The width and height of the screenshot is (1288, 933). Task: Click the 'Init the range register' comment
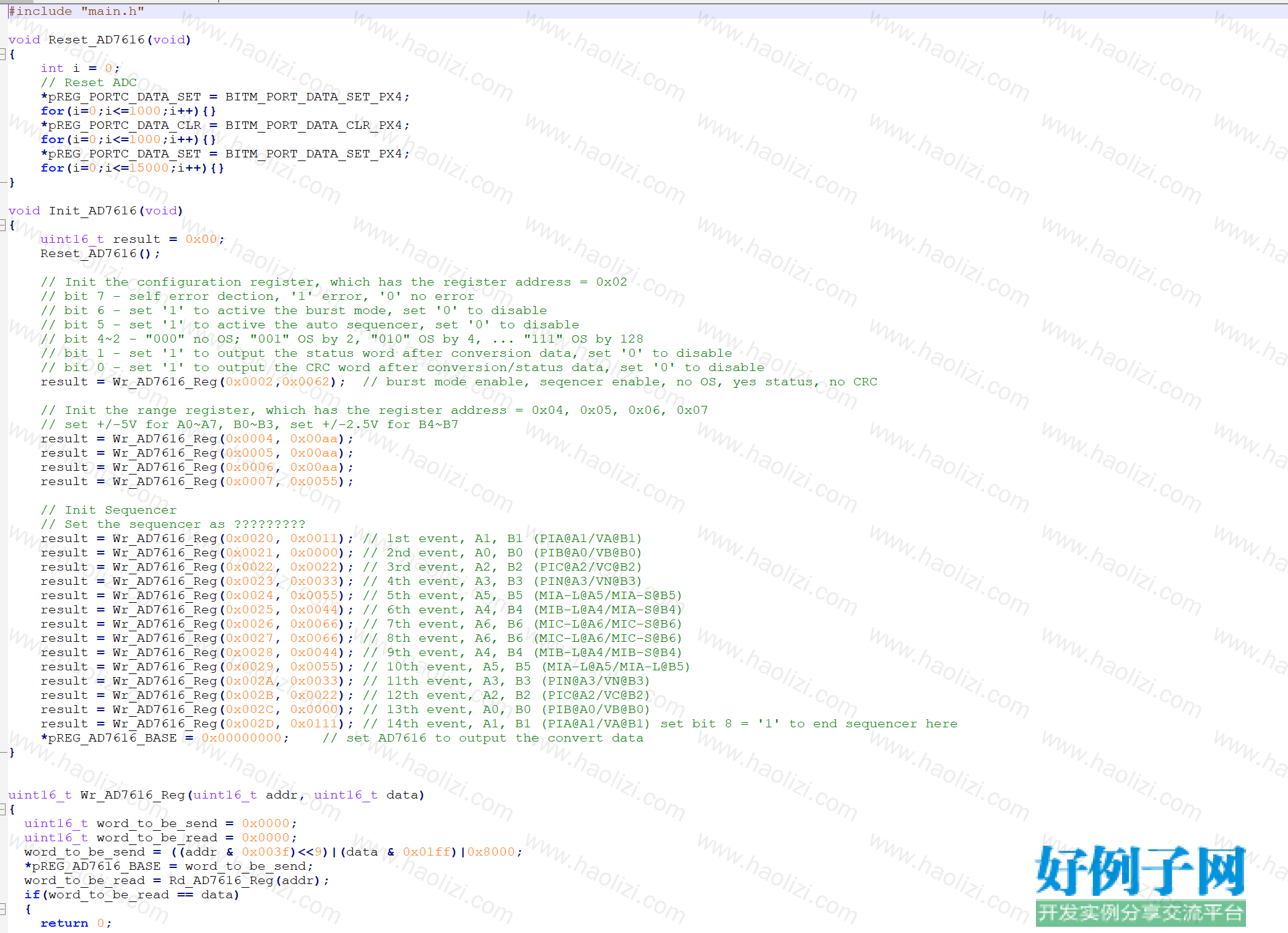(374, 410)
